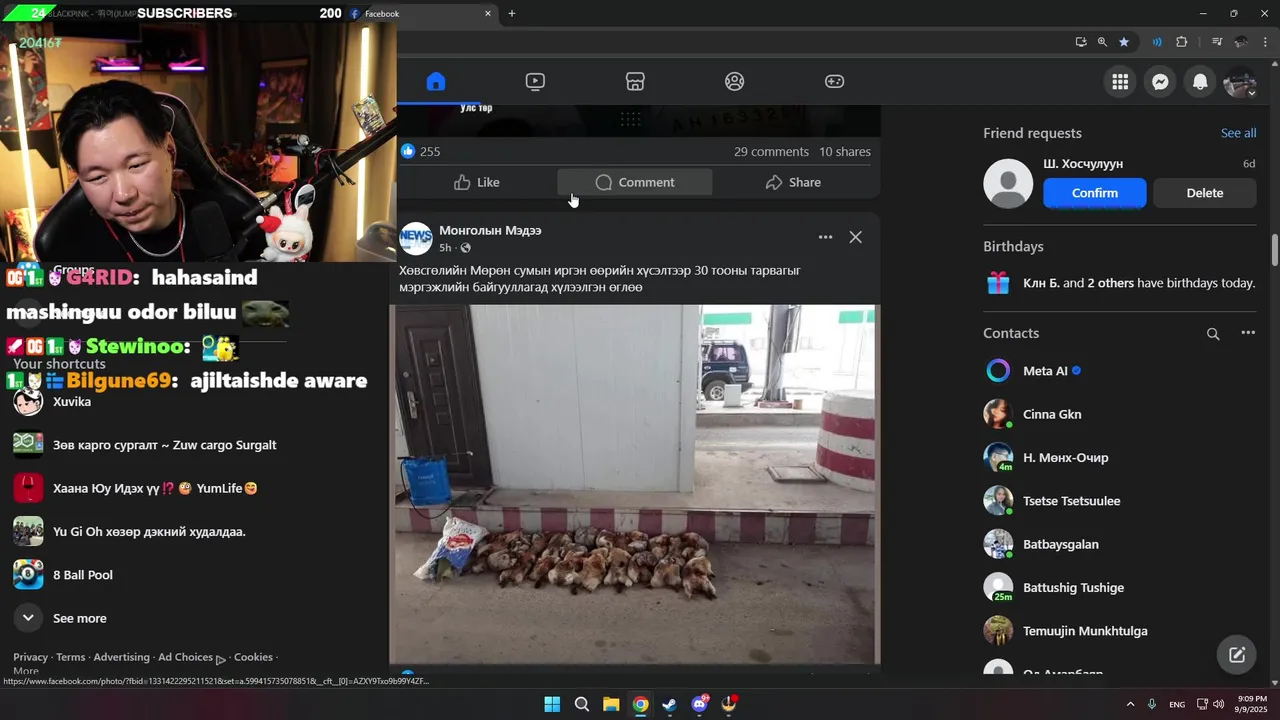Viewport: 1280px width, 720px height.
Task: Open File Explorer from the taskbar
Action: click(611, 705)
